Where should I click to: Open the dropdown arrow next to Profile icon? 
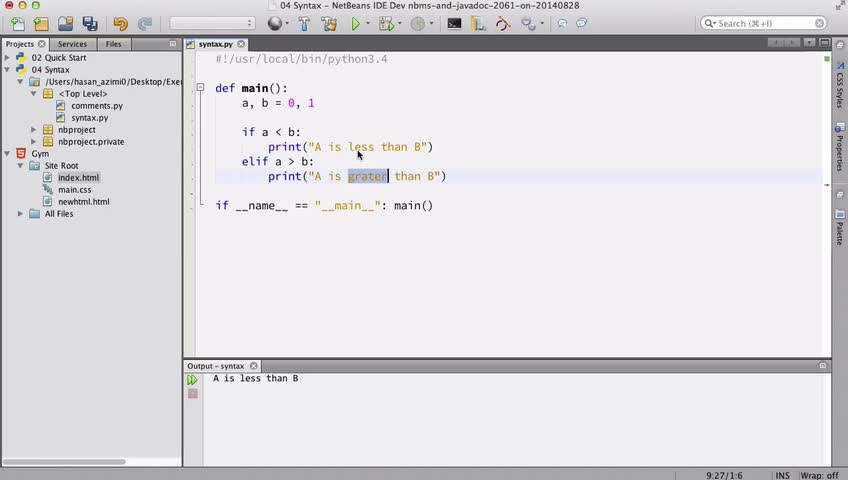tap(431, 23)
